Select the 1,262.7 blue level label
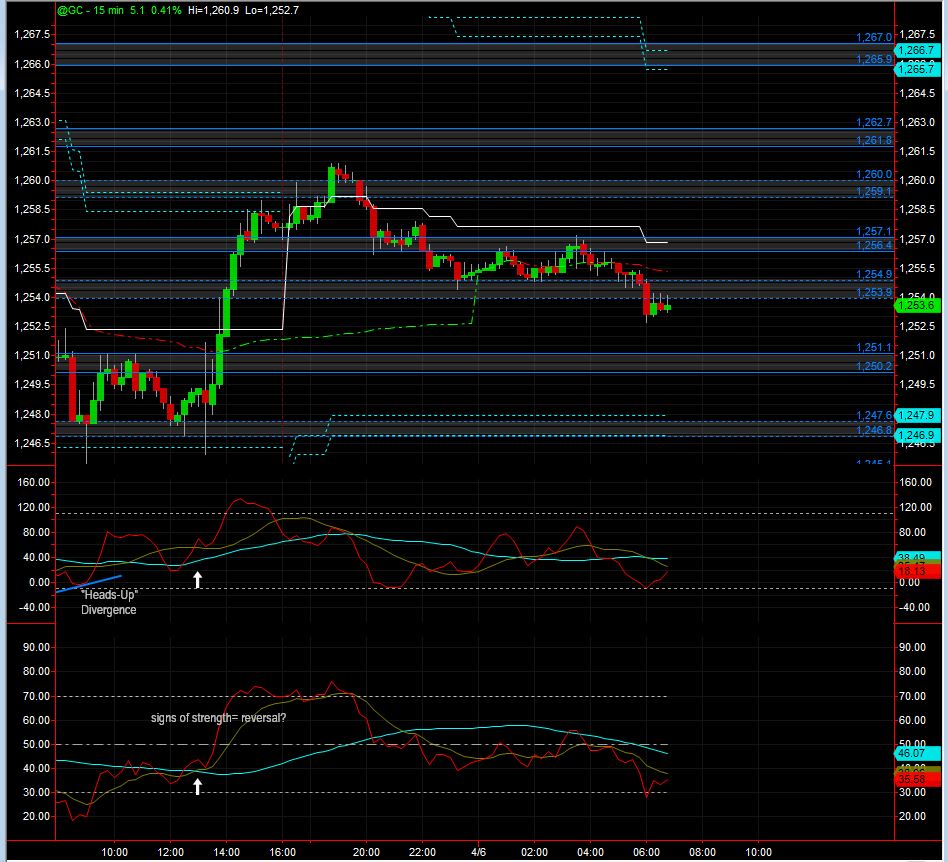This screenshot has width=948, height=862. (x=874, y=123)
